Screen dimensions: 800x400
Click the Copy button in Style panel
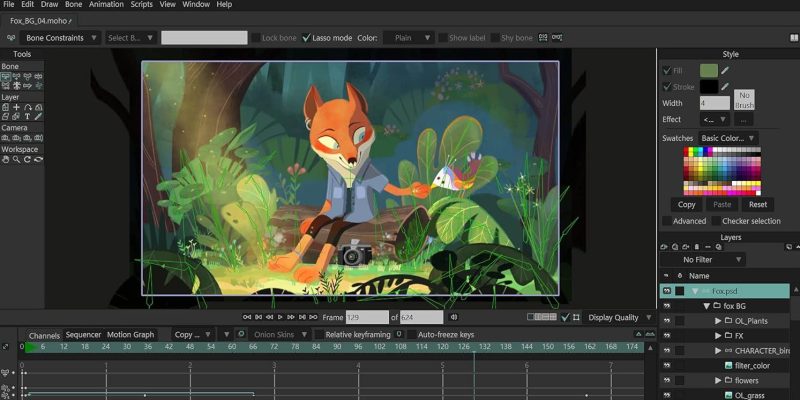point(687,205)
